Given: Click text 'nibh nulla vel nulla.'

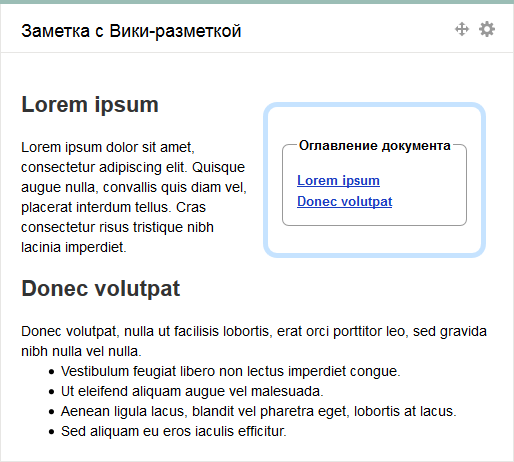Looking at the screenshot, I should click(x=81, y=351).
